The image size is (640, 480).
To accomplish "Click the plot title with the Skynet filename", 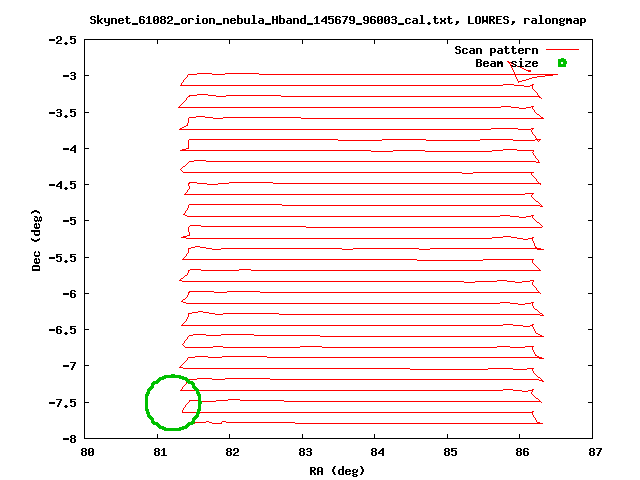I will tap(338, 20).
